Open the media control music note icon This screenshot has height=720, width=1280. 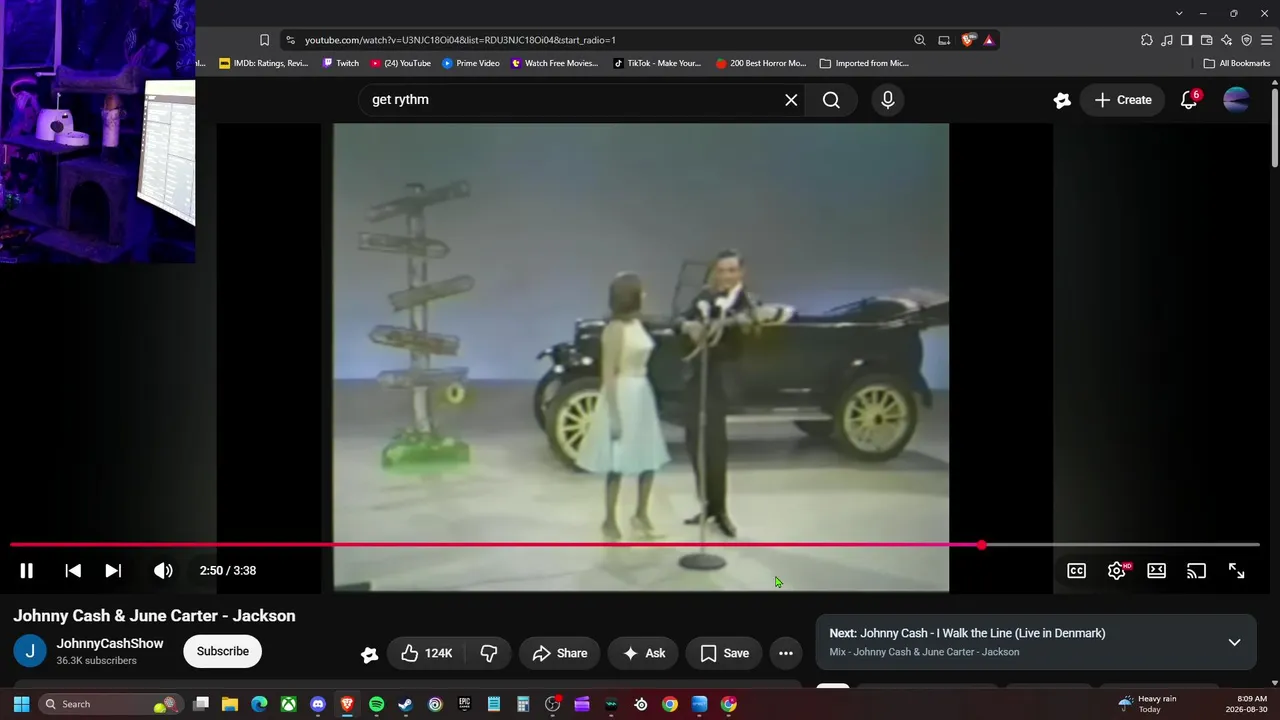(1167, 40)
